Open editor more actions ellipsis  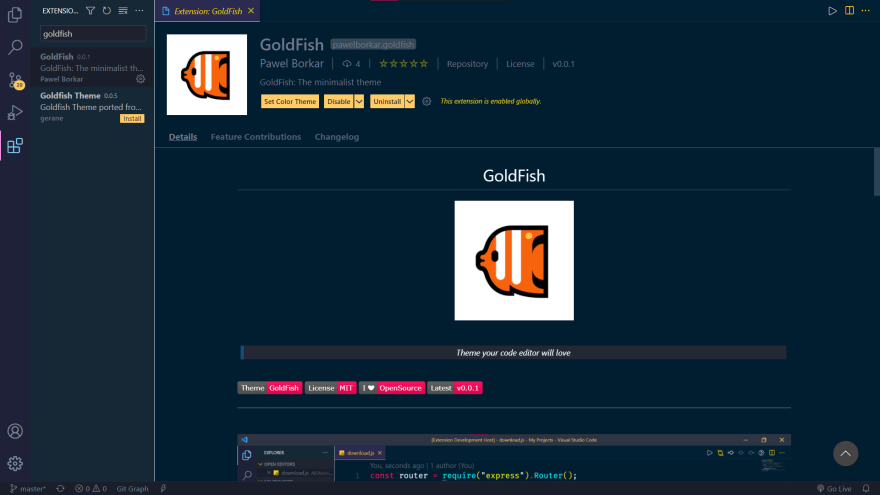[x=865, y=11]
